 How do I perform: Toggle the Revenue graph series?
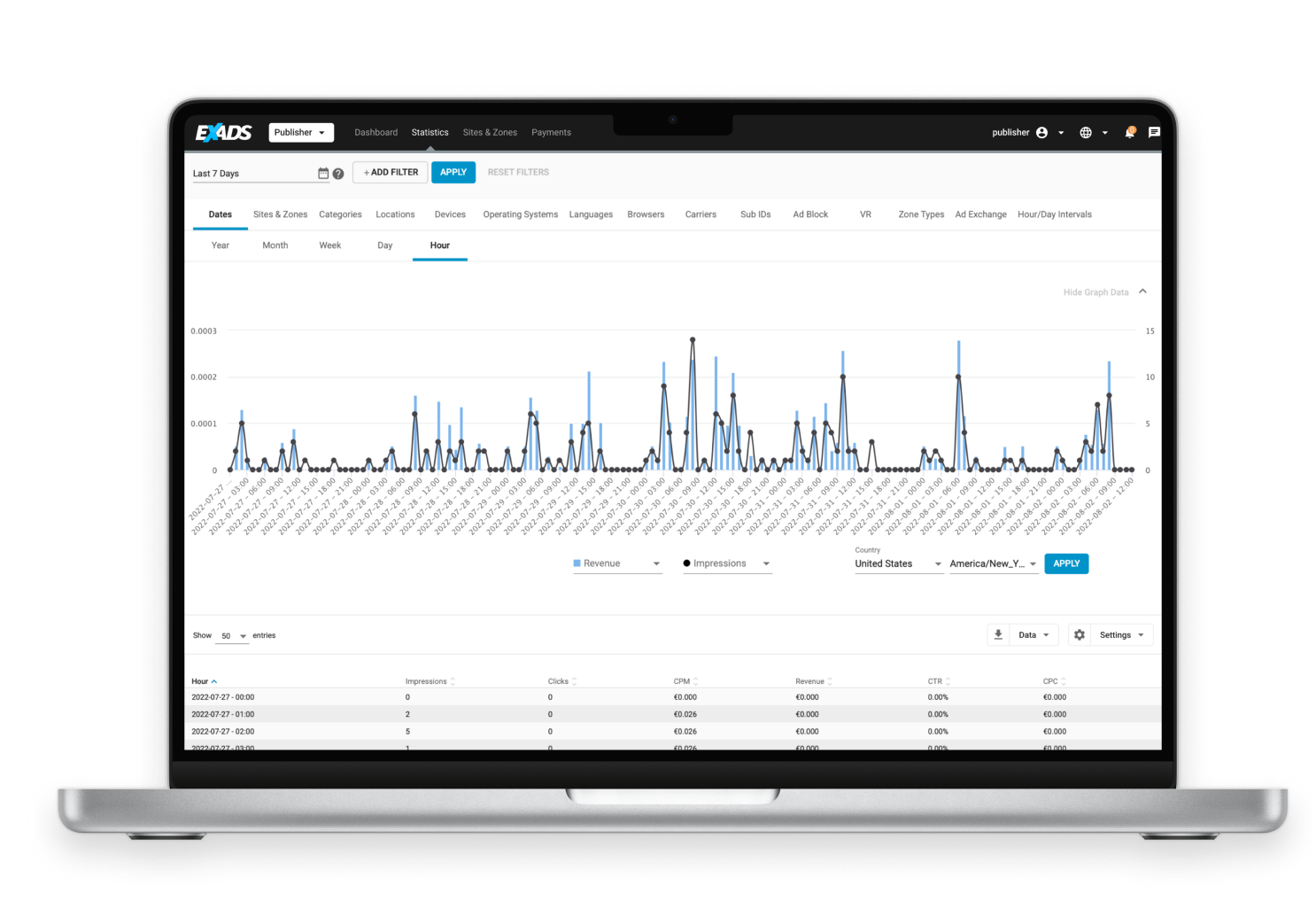click(616, 563)
